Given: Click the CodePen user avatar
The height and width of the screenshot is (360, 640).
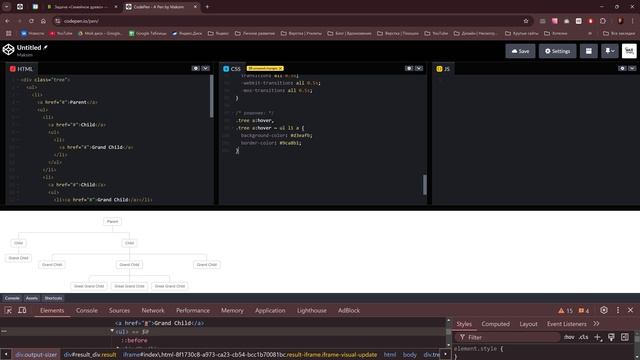Looking at the screenshot, I should click(629, 51).
